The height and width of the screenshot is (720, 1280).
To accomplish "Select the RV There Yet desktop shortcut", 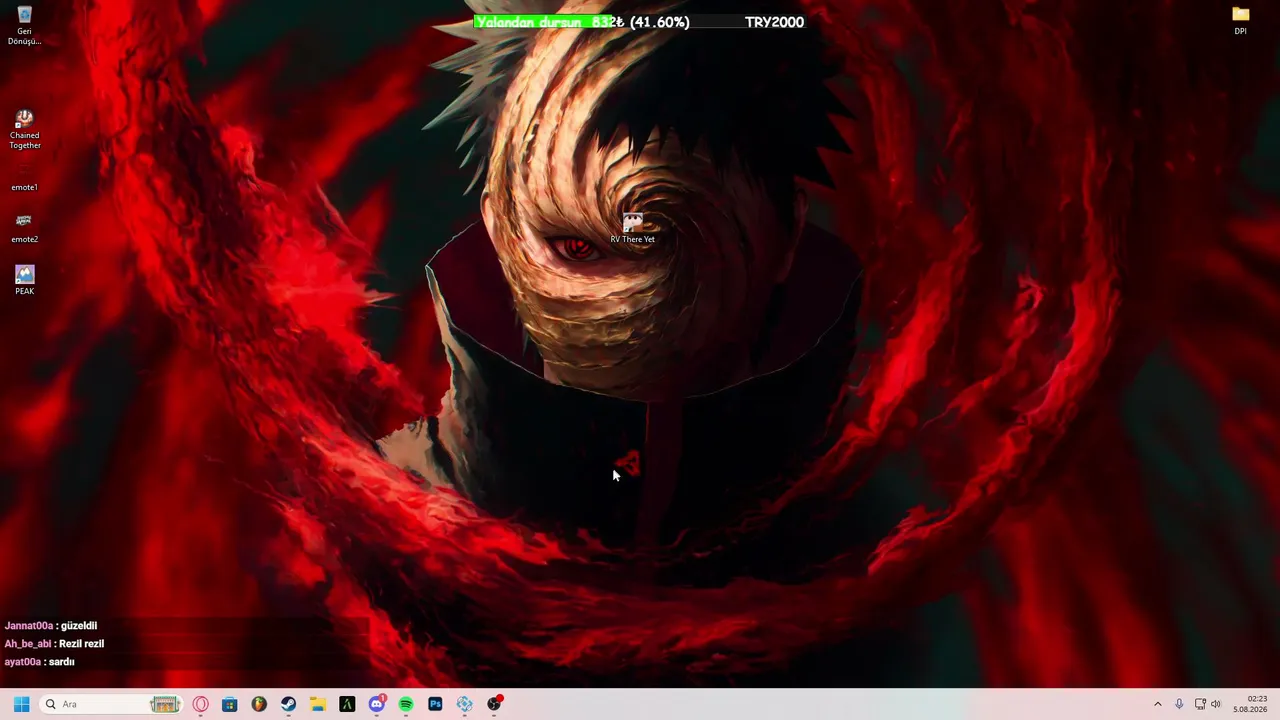I will tap(632, 228).
